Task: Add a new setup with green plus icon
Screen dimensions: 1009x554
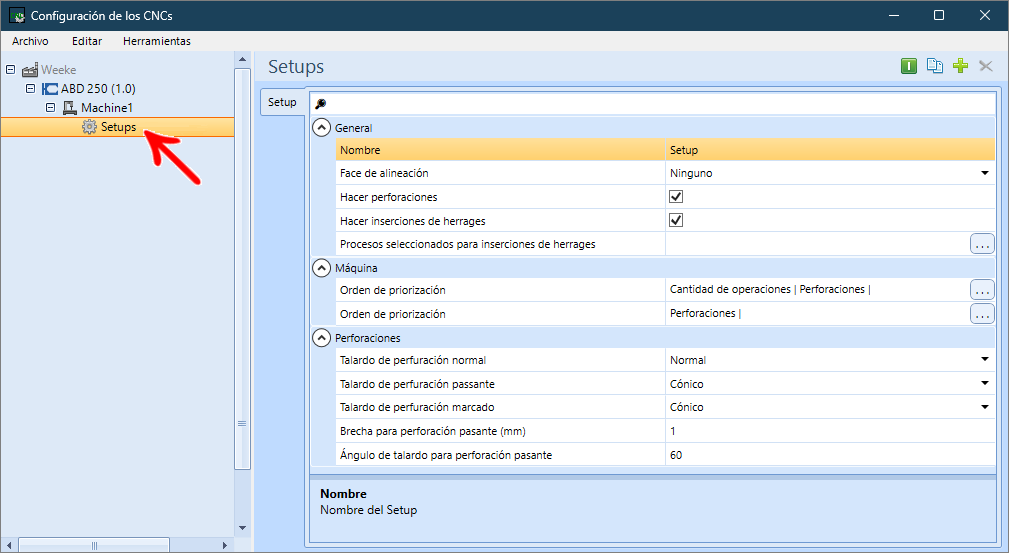Action: point(960,66)
